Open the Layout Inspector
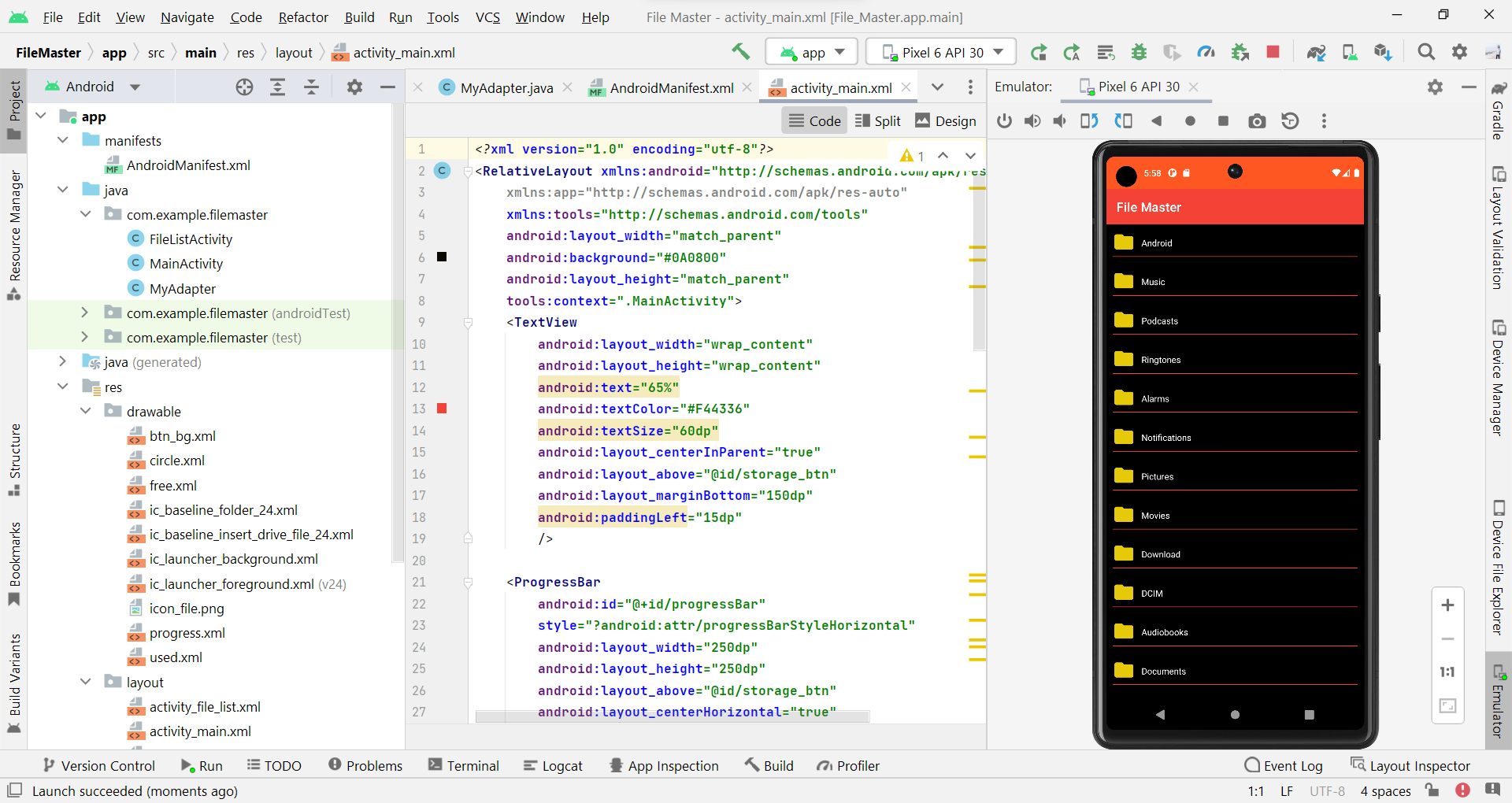The image size is (1512, 803). 1410,766
